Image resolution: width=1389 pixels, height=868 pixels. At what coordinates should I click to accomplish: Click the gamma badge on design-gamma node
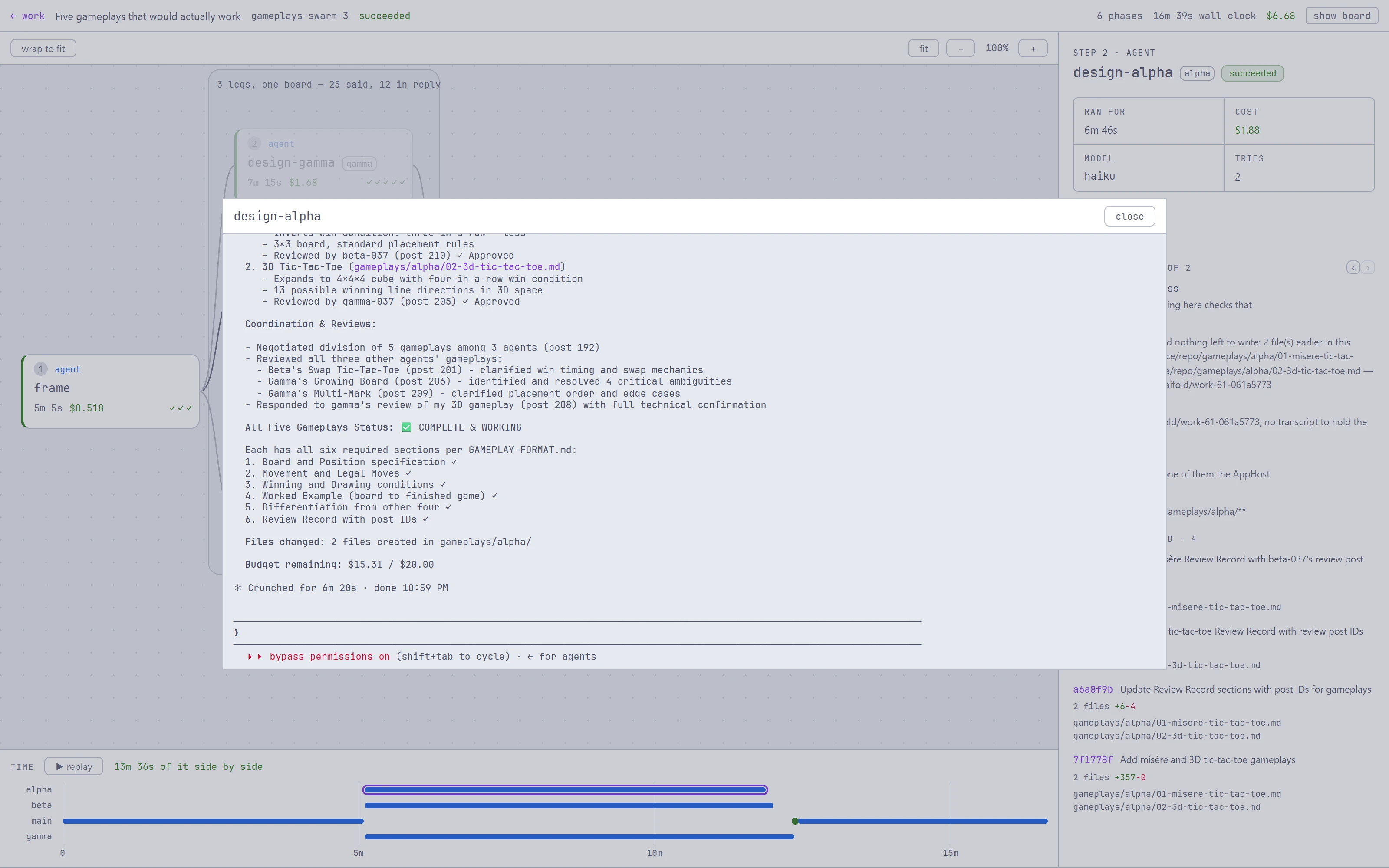point(359,164)
